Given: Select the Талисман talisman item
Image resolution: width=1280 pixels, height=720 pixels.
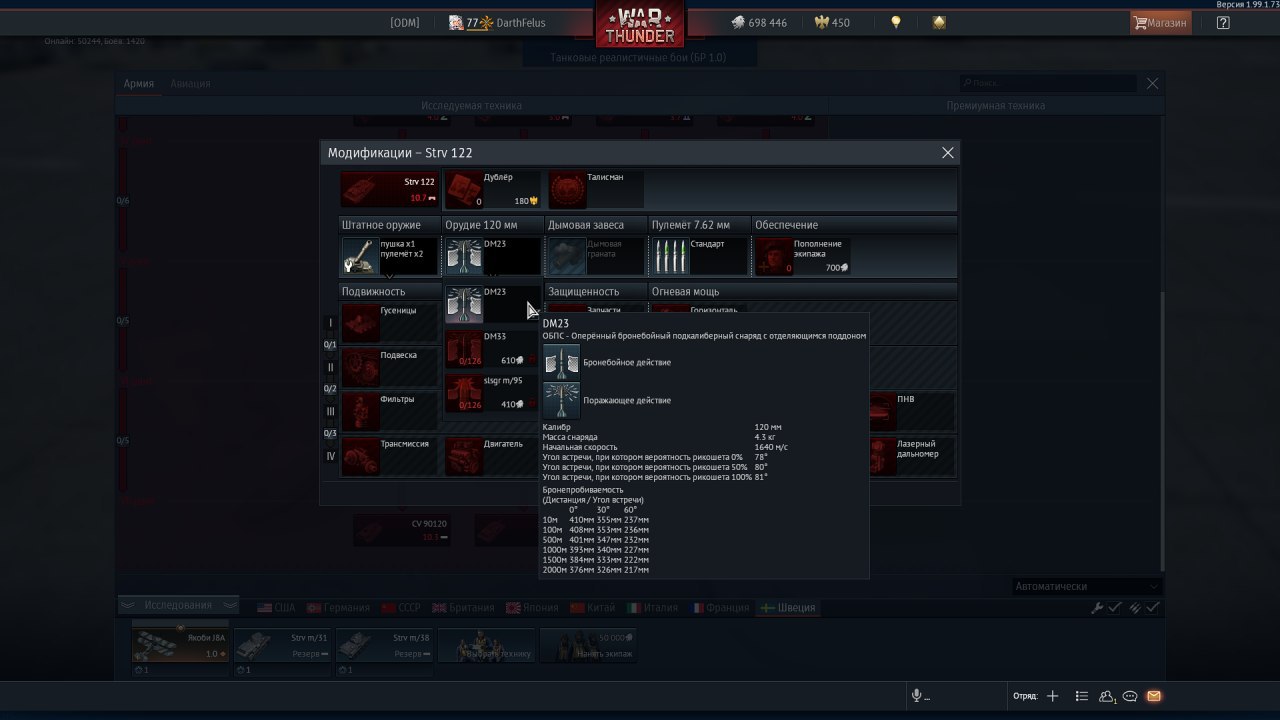Looking at the screenshot, I should (597, 190).
